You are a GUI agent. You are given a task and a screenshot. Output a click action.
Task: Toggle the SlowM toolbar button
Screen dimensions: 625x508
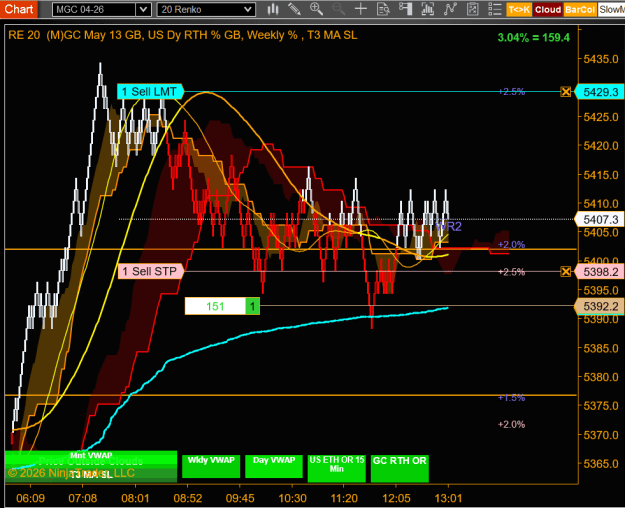(611, 10)
